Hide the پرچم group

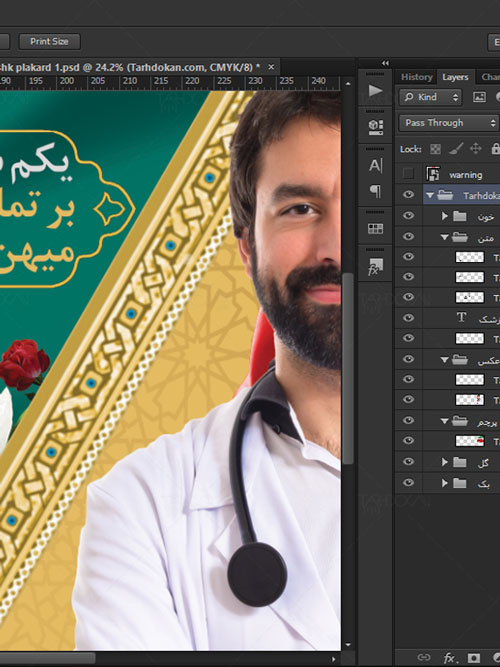[409, 420]
